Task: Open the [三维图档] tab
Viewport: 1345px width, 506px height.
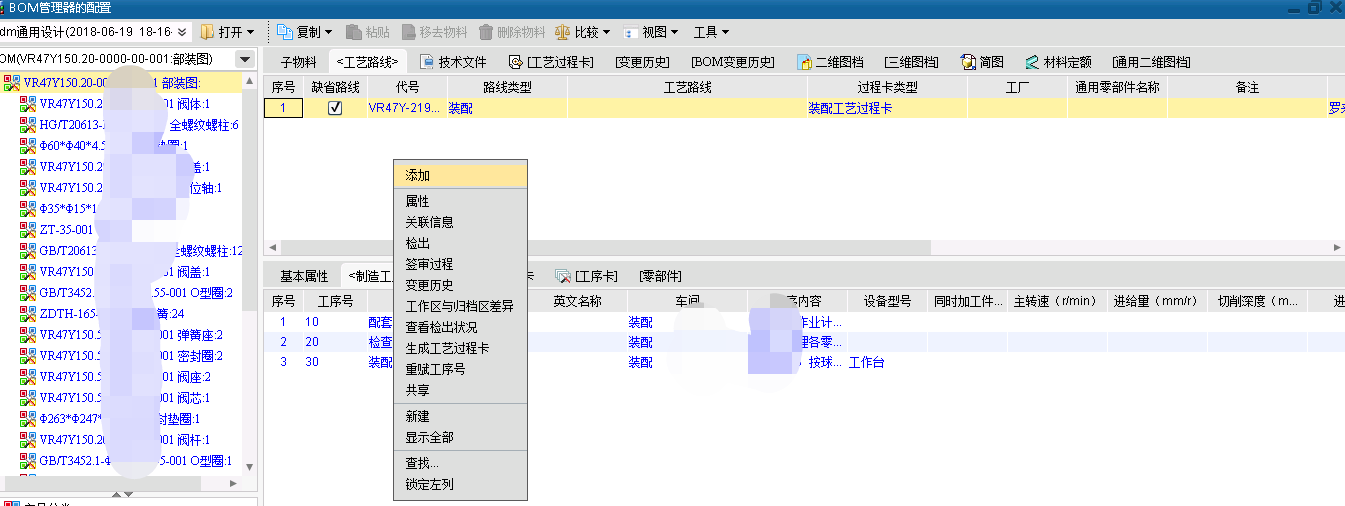Action: point(912,62)
